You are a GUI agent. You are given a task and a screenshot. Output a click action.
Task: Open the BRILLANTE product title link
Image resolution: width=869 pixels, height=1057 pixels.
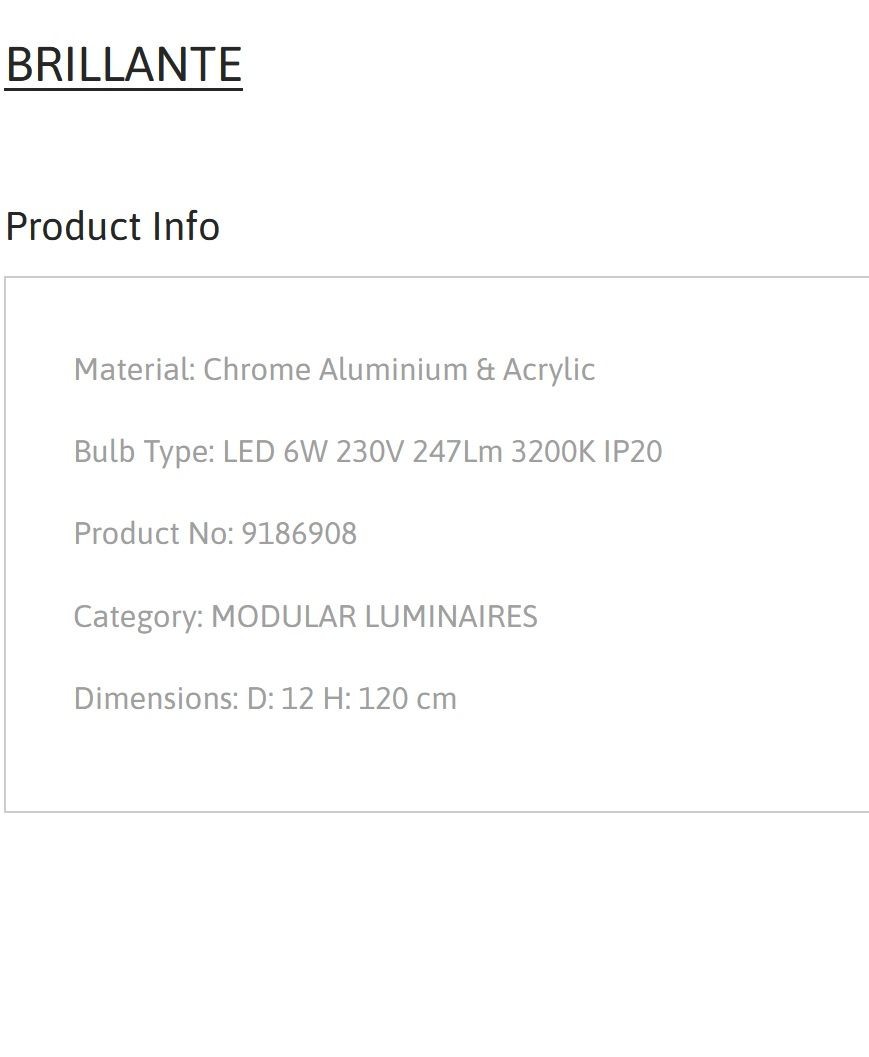123,65
